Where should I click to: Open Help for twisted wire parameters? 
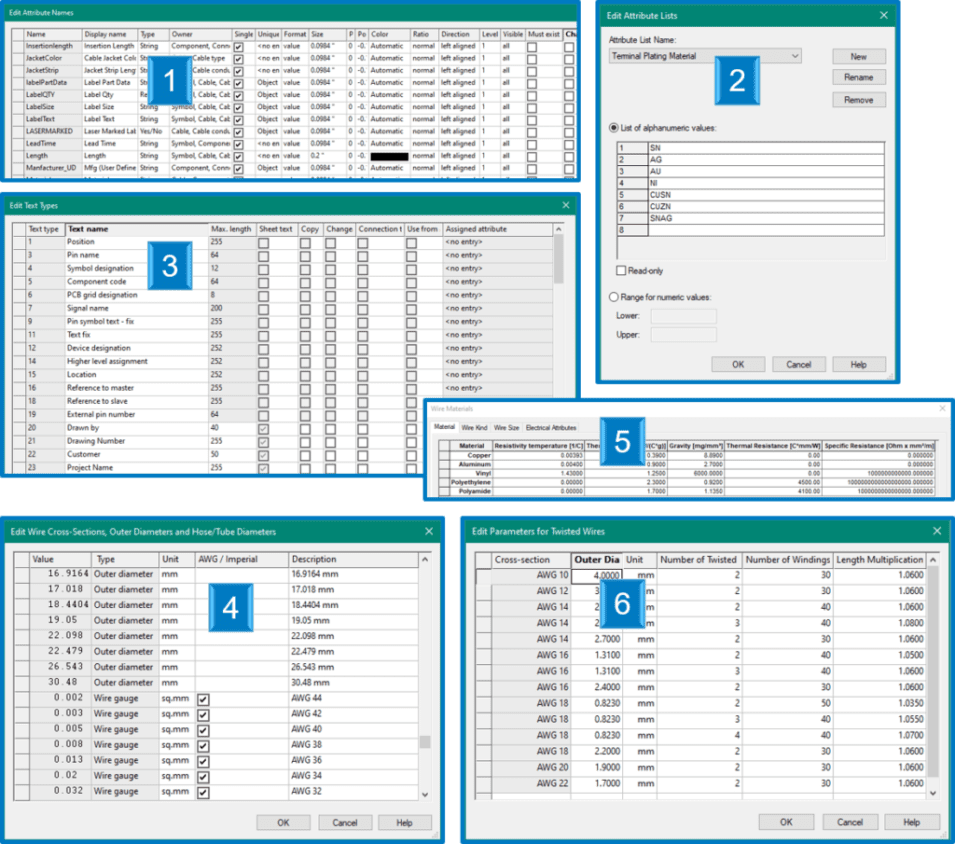coord(911,822)
